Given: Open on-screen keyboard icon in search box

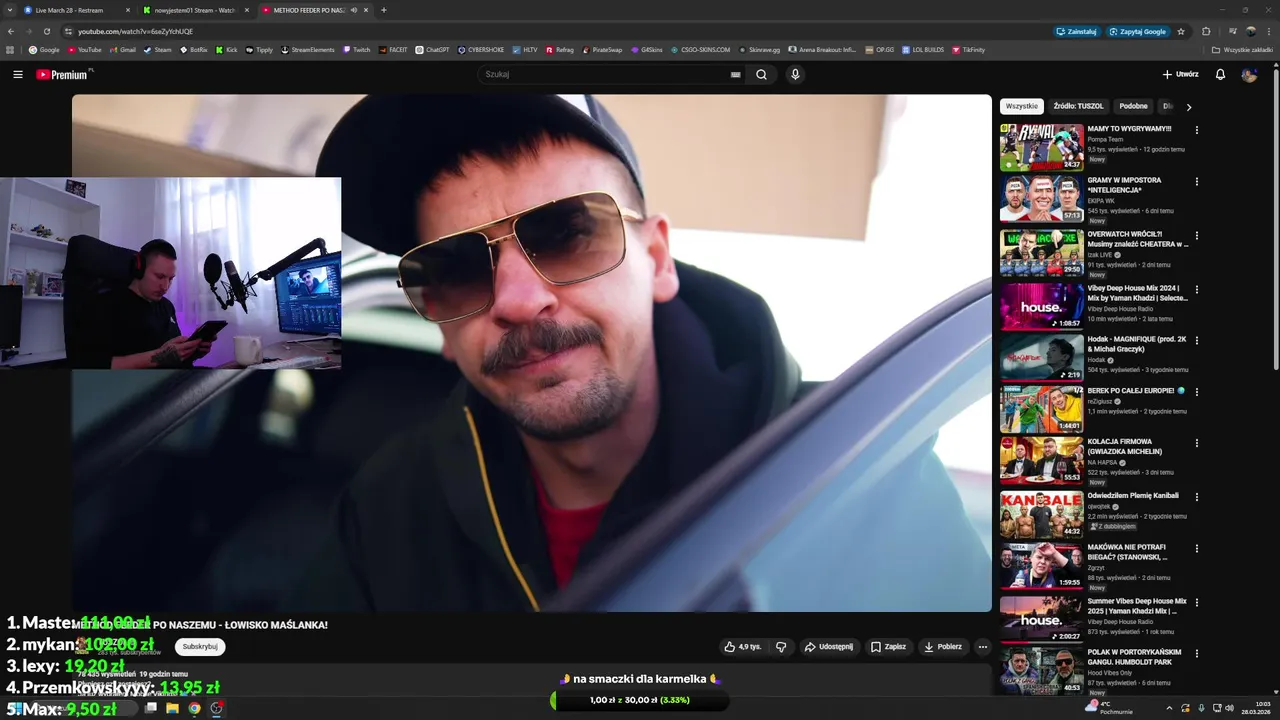Looking at the screenshot, I should coord(735,74).
